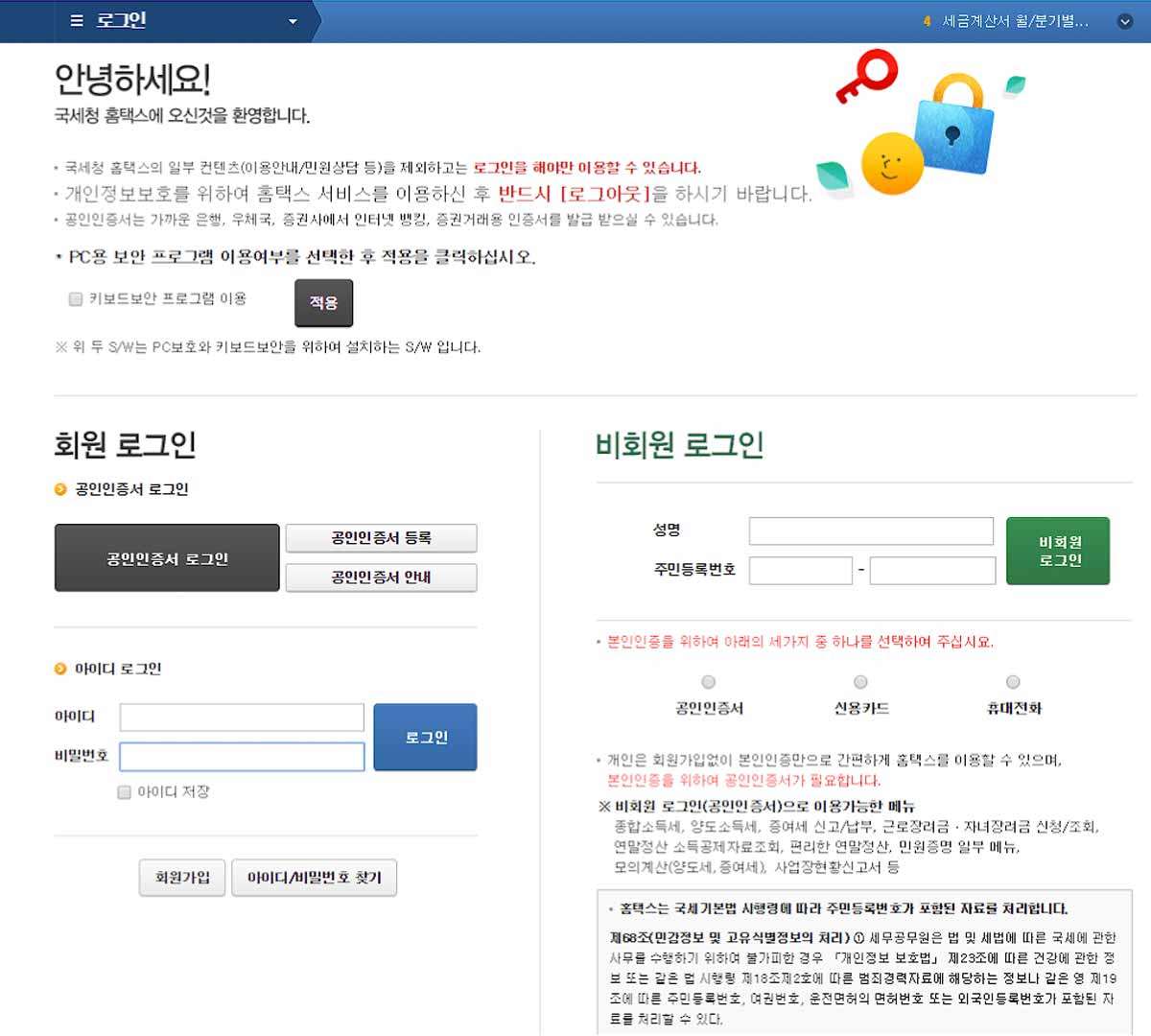Focus the second 주민등록번호 field
1151x1036 pixels.
tap(931, 571)
